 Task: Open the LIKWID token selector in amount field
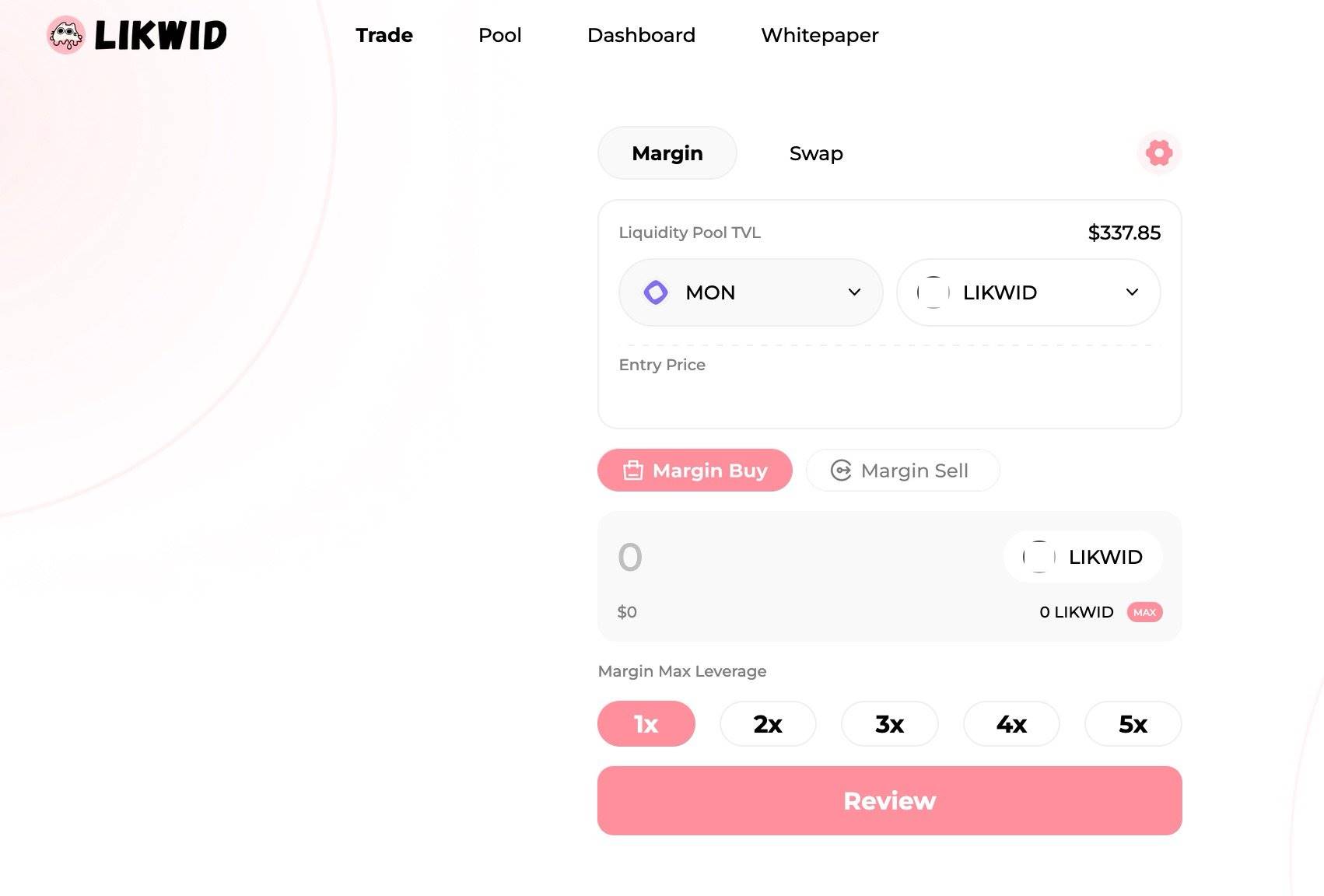pos(1083,557)
